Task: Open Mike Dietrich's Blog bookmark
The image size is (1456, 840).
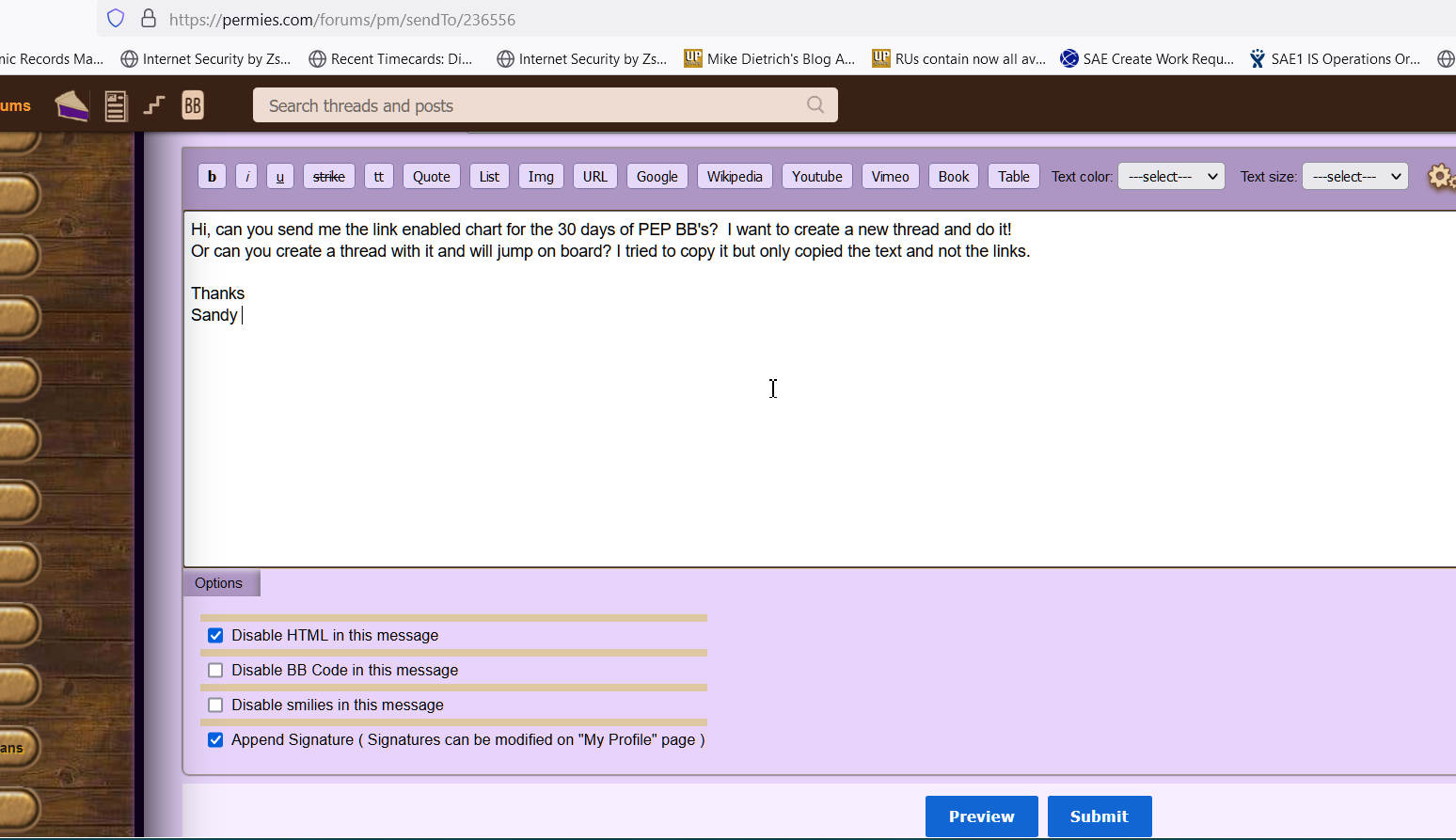Action: [x=769, y=58]
